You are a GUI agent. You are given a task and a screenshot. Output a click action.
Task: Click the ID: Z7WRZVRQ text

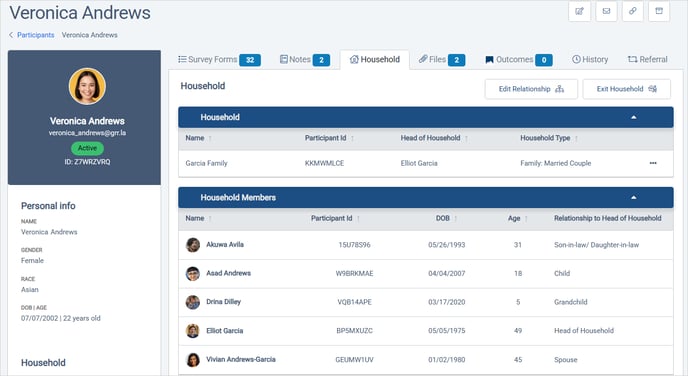(87, 162)
